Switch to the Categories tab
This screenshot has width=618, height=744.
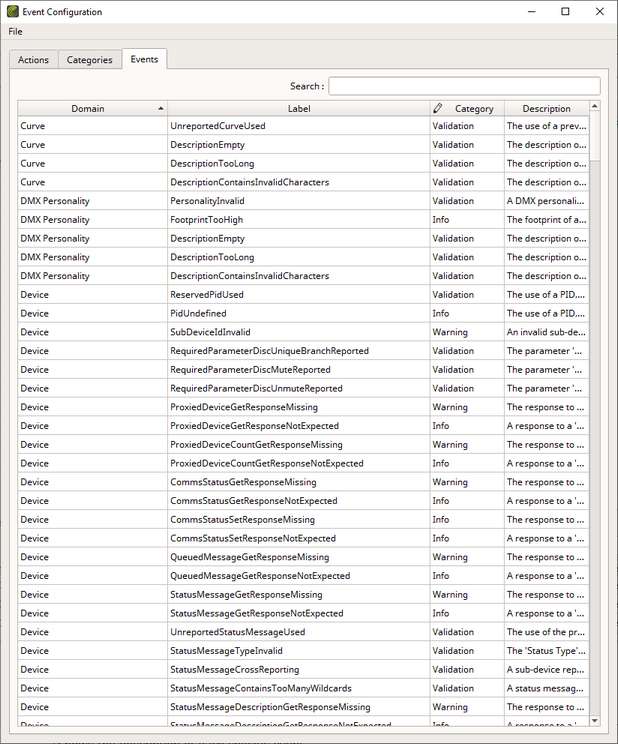(x=89, y=60)
